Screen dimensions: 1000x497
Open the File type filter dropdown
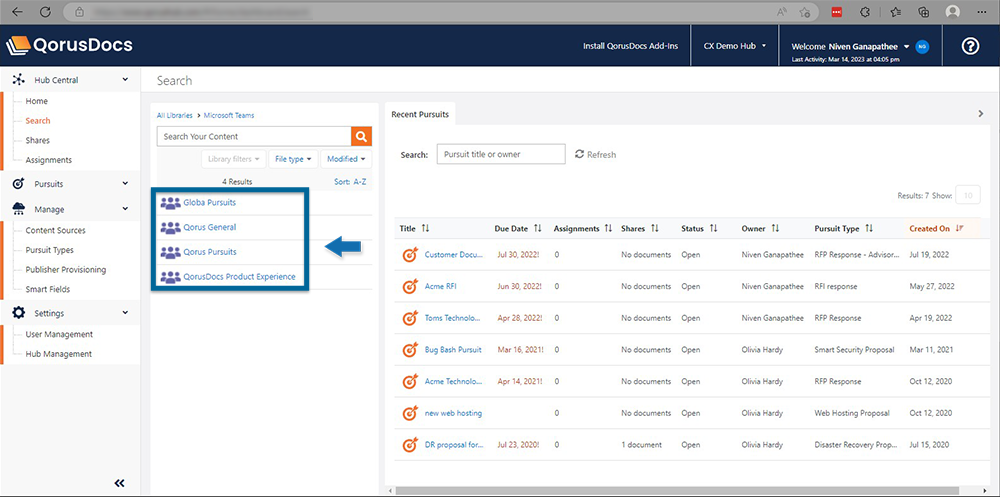pos(293,159)
